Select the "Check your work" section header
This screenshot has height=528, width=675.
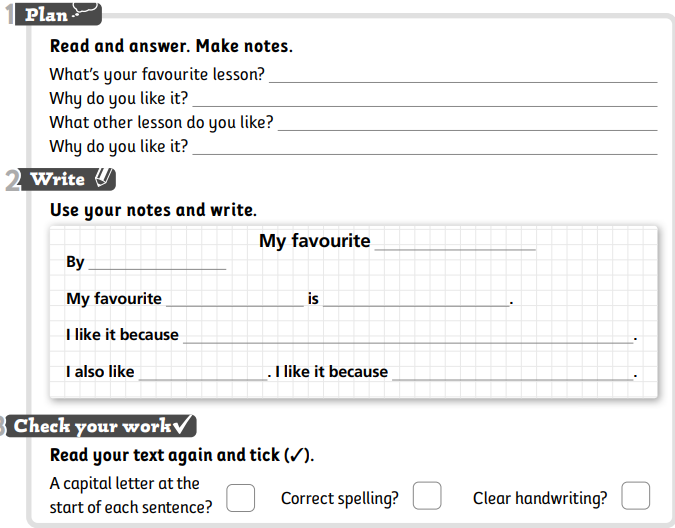point(92,426)
